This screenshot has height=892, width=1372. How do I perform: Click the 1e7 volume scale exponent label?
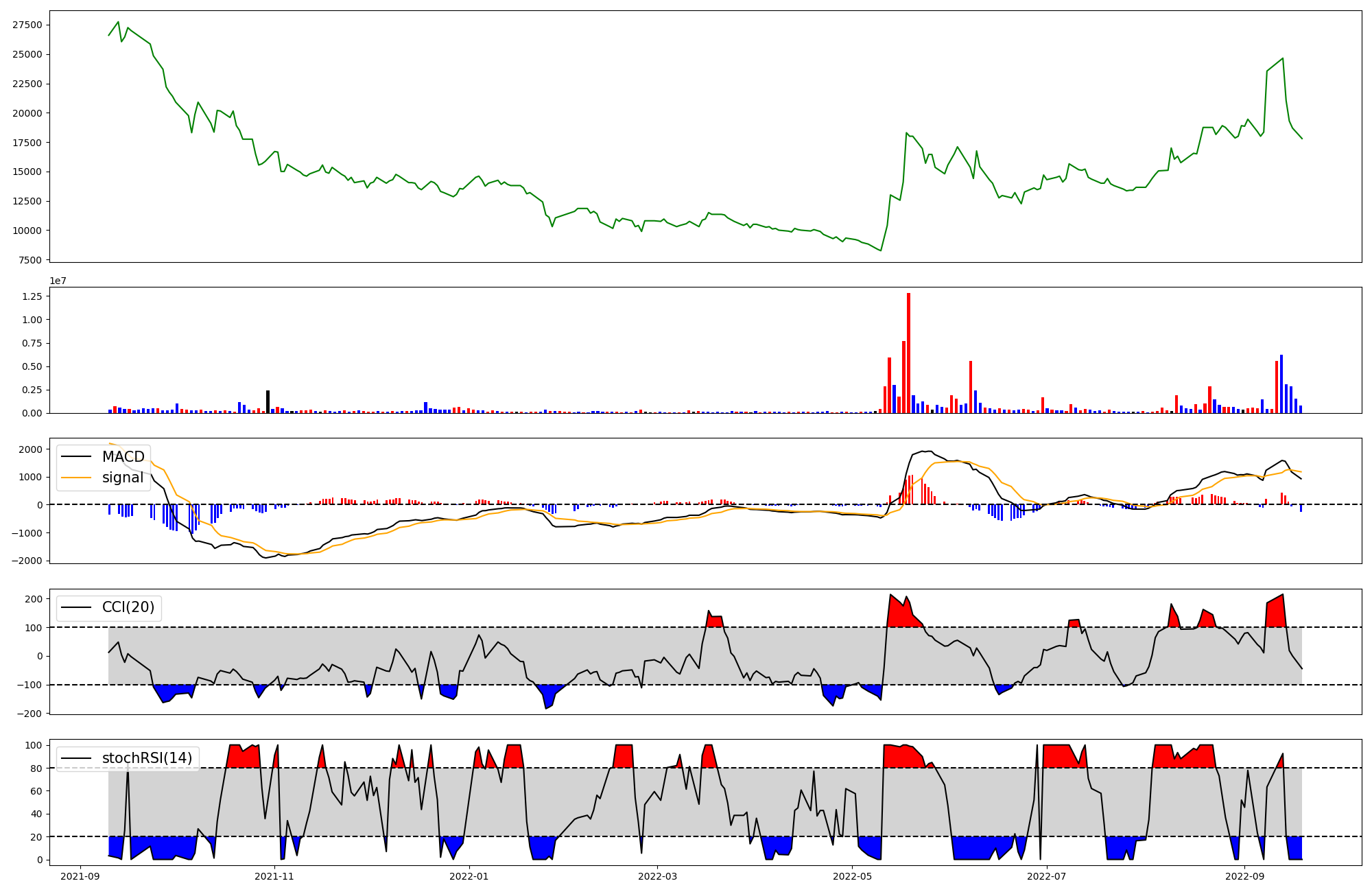58,281
